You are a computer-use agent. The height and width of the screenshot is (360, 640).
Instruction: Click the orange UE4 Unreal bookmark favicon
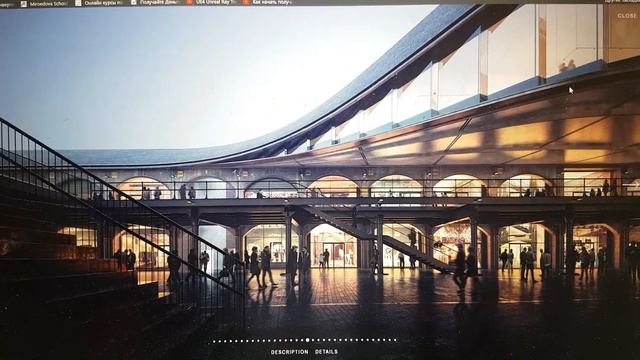190,2
